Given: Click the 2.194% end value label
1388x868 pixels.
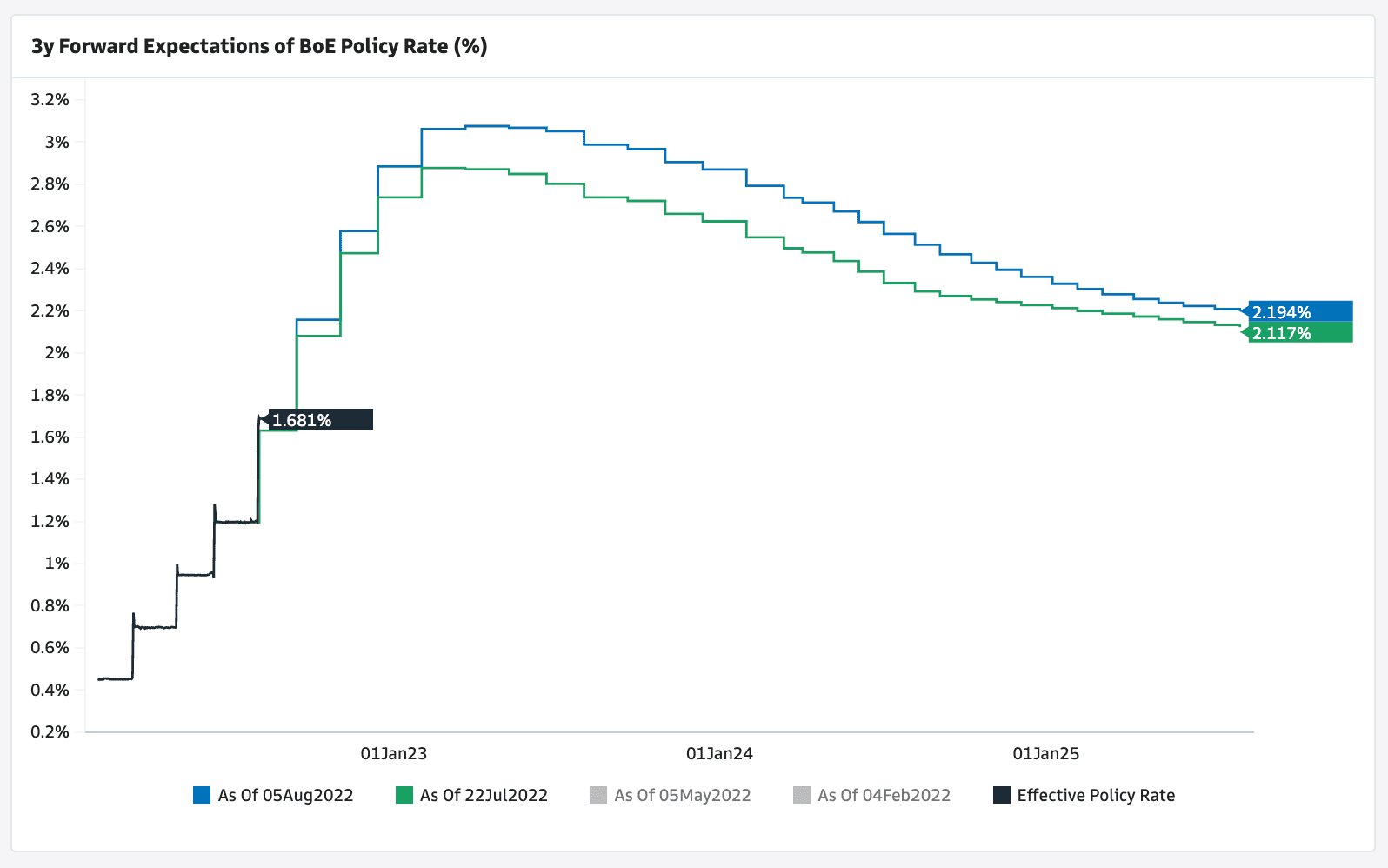Looking at the screenshot, I should pos(1299,312).
